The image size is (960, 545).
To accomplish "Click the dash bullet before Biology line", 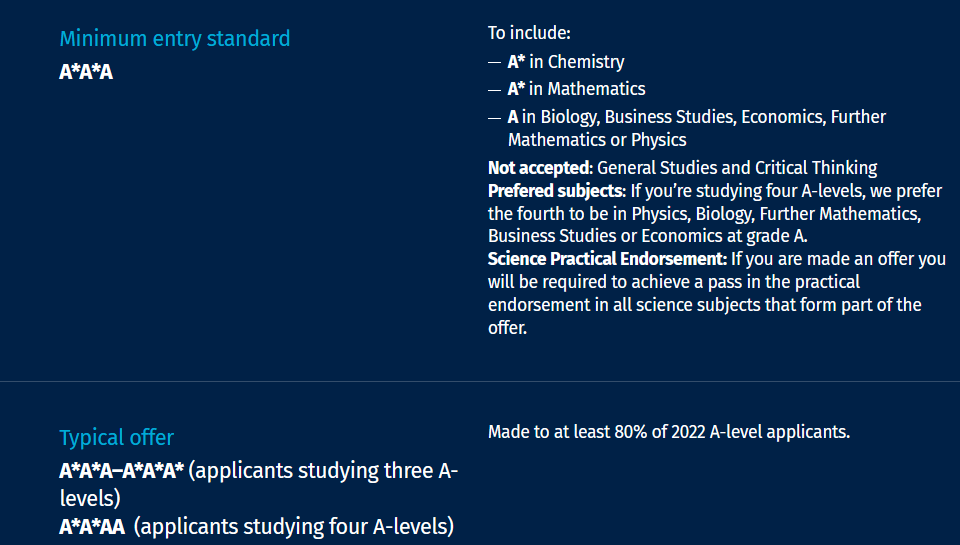I will (x=495, y=118).
